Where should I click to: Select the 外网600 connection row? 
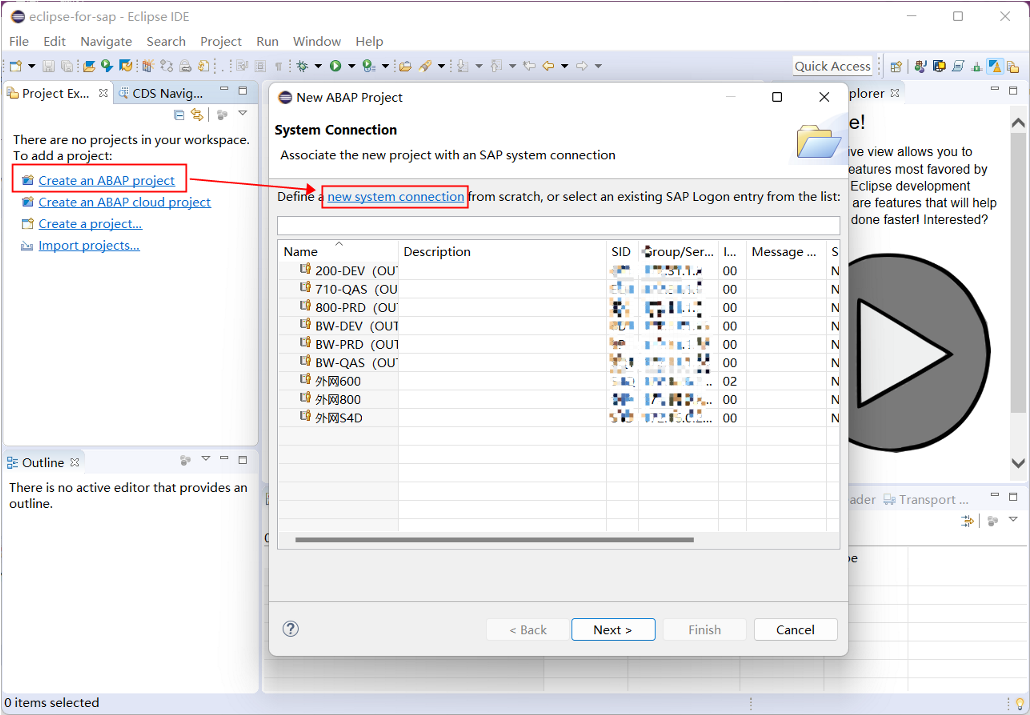tap(558, 381)
